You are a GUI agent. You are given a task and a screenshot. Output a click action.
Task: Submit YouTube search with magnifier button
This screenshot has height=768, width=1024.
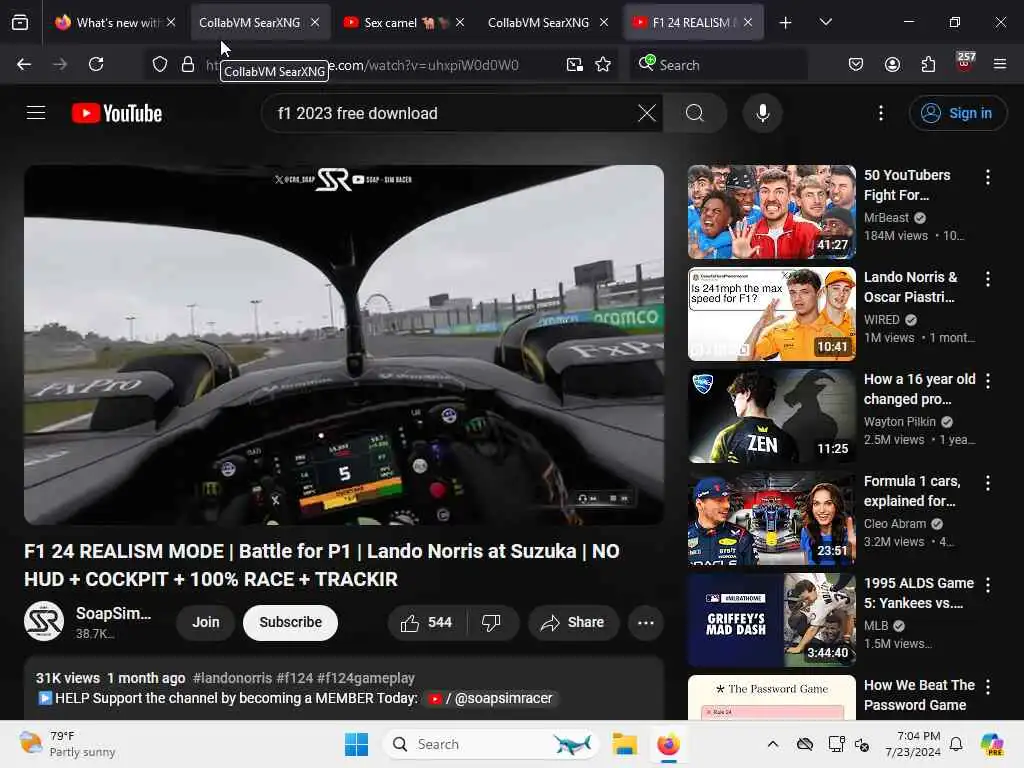coord(695,113)
